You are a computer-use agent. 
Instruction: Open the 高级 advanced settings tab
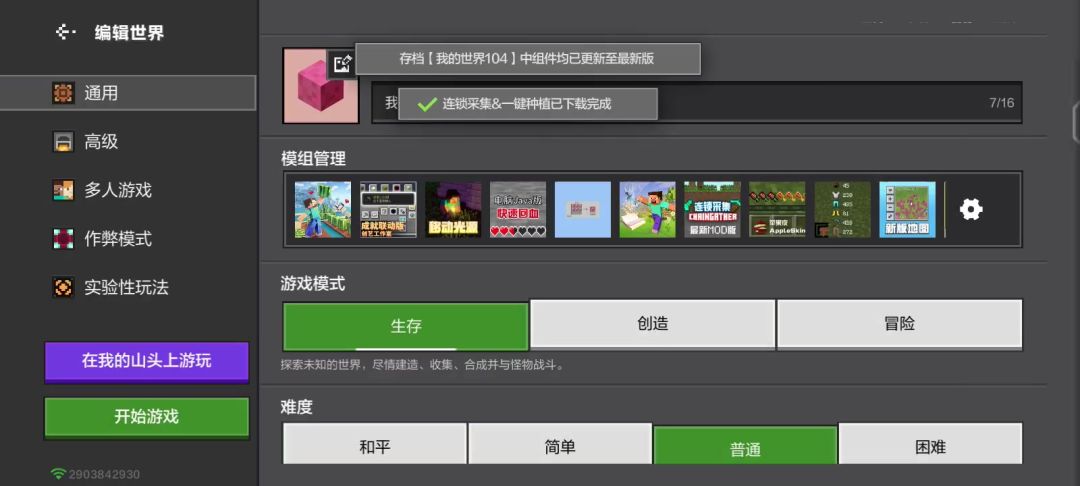[128, 142]
